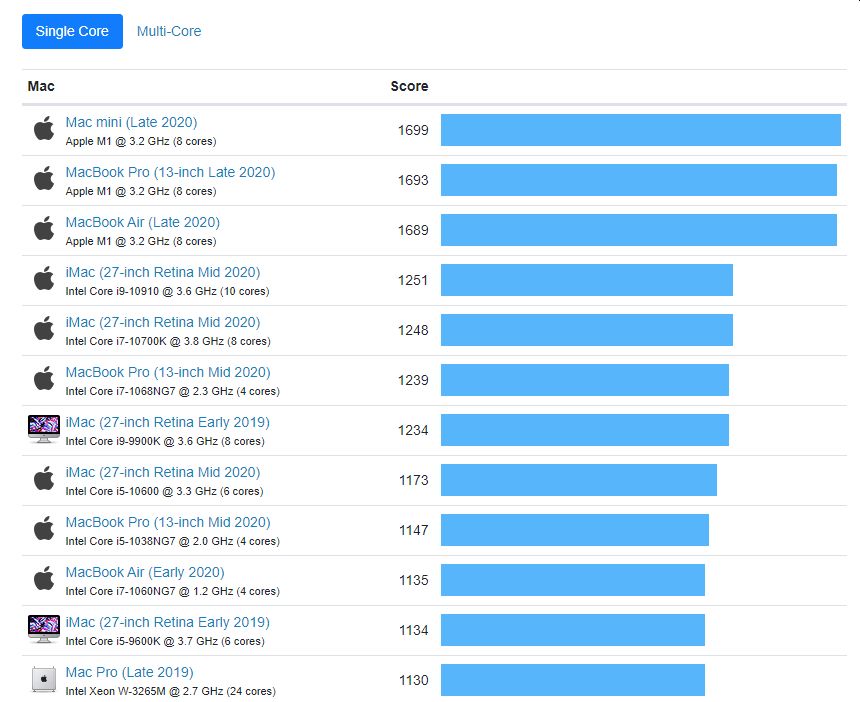Click the text 'Intel Core i5-9600K @ 3.7 GHz (6 cores)'

(x=165, y=641)
